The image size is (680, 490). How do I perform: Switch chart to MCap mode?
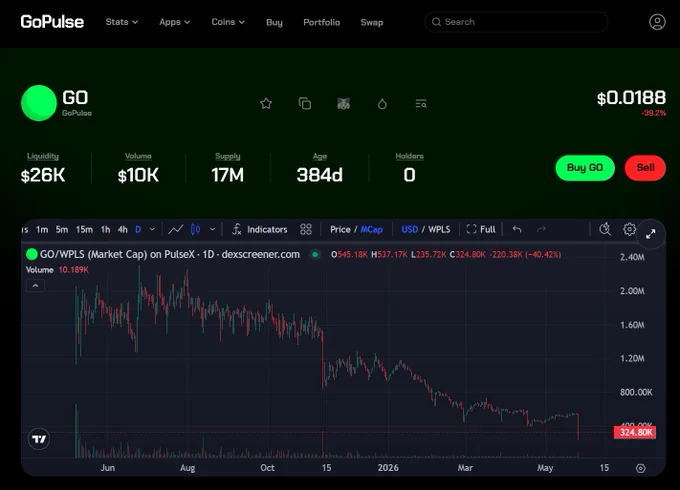pyautogui.click(x=372, y=229)
